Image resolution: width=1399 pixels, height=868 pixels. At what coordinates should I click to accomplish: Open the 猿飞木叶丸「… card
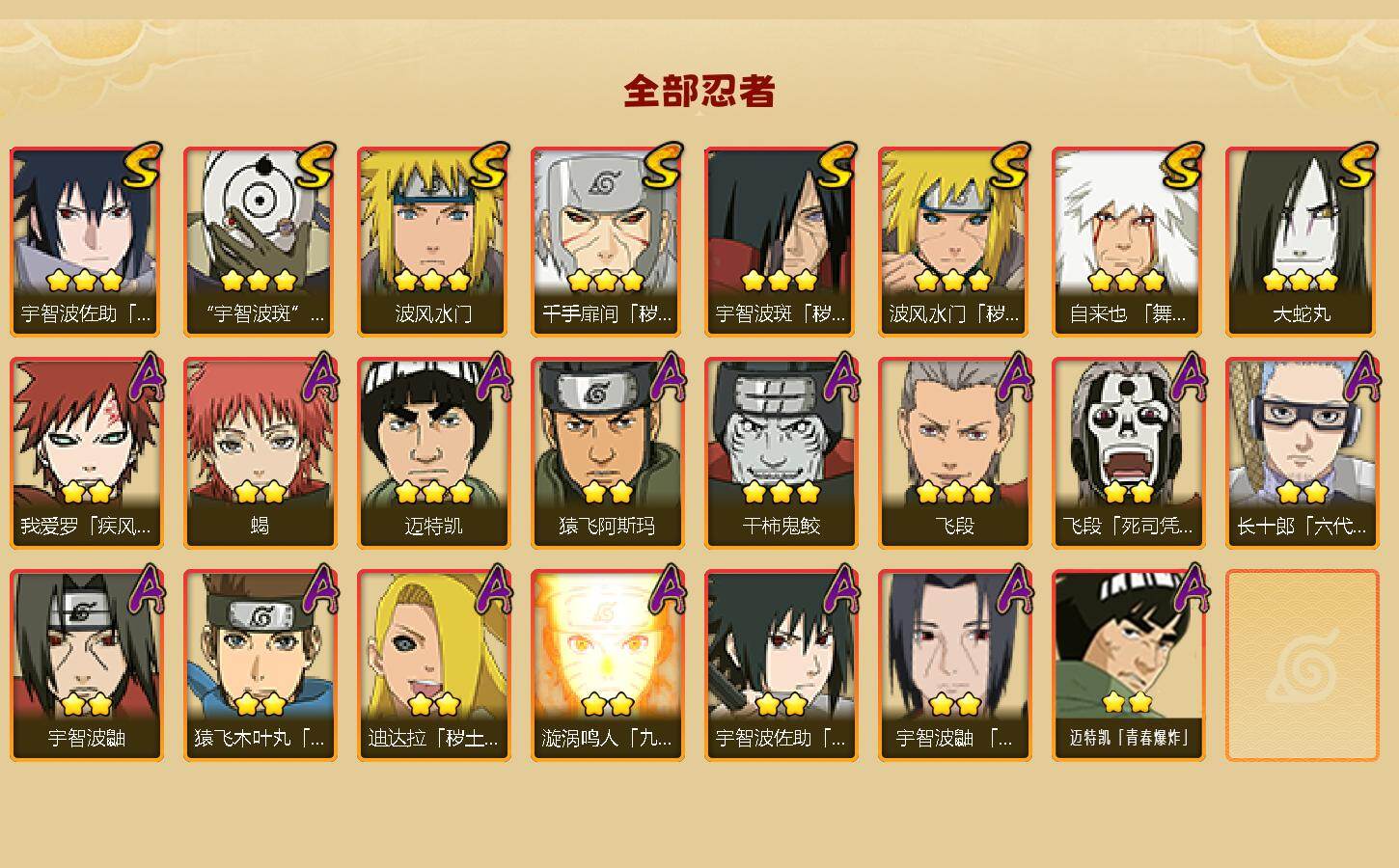pyautogui.click(x=260, y=666)
